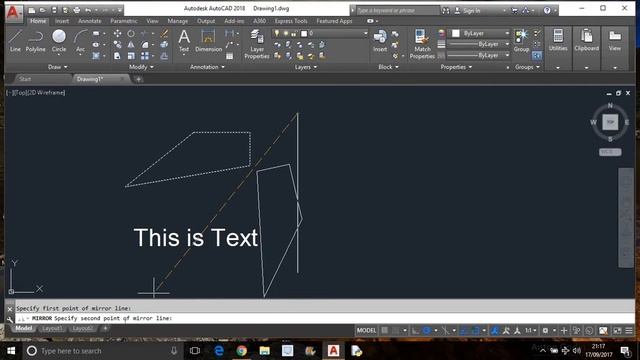Open Layer Properties manager
Screen dimensions: 640x360
pyautogui.click(x=257, y=44)
